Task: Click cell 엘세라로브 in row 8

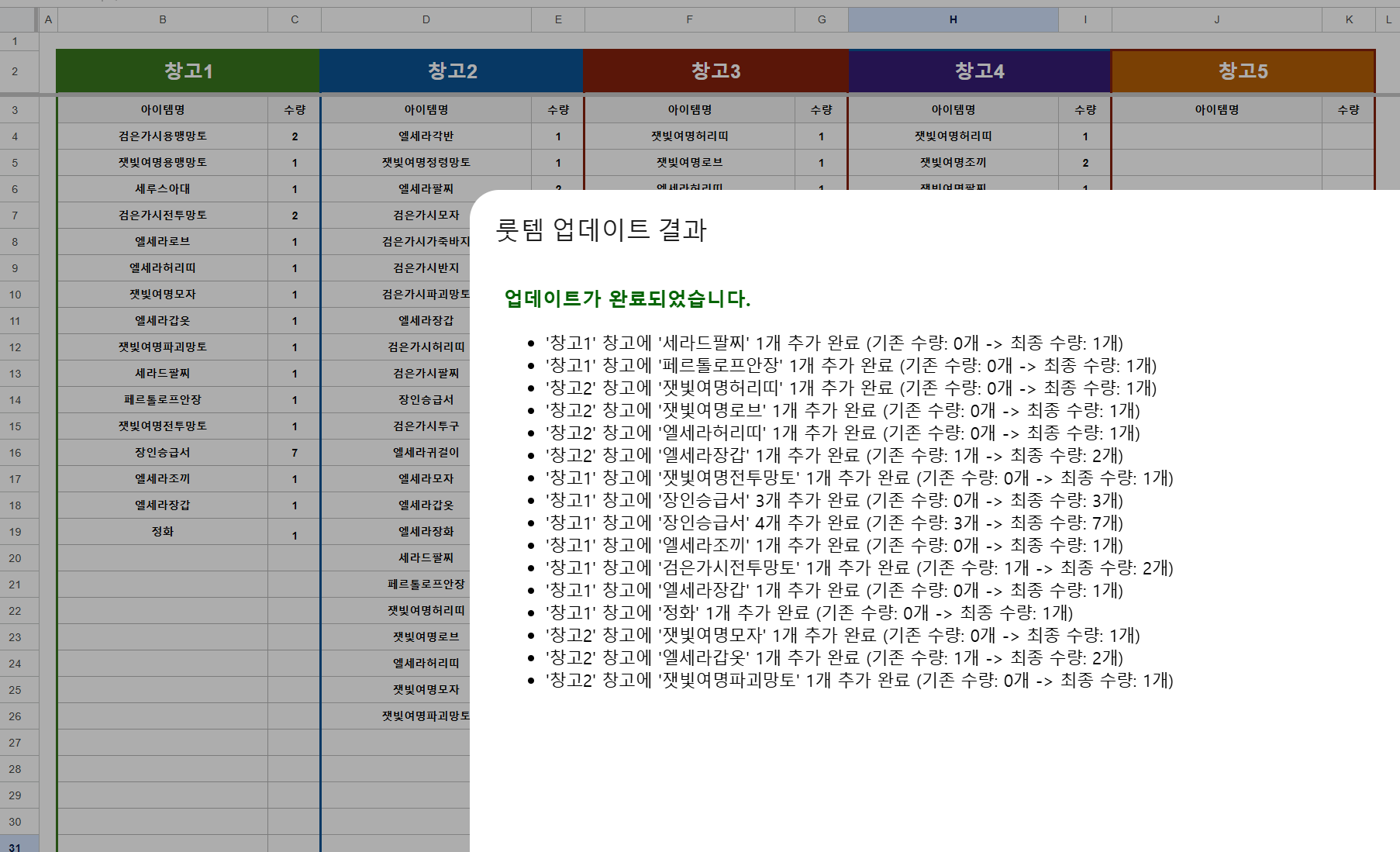Action: [x=163, y=242]
